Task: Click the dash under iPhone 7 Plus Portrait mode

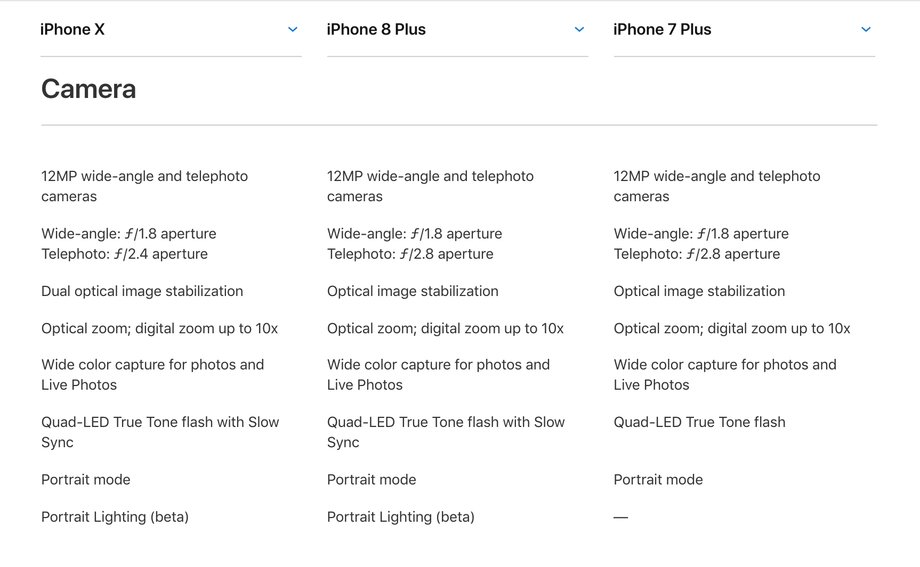Action: point(621,517)
